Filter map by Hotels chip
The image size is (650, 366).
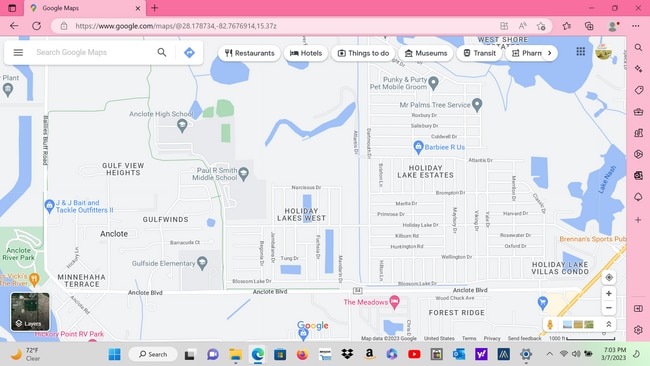tap(306, 53)
